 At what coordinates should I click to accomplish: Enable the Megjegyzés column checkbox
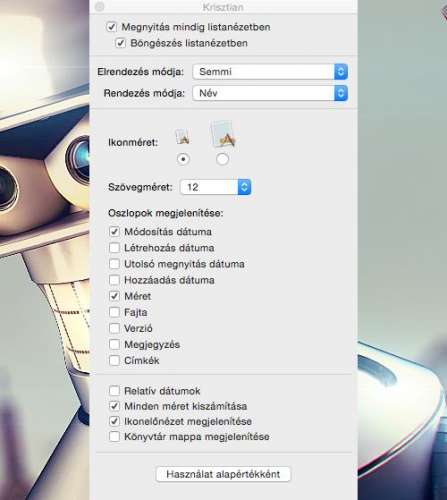(x=114, y=344)
